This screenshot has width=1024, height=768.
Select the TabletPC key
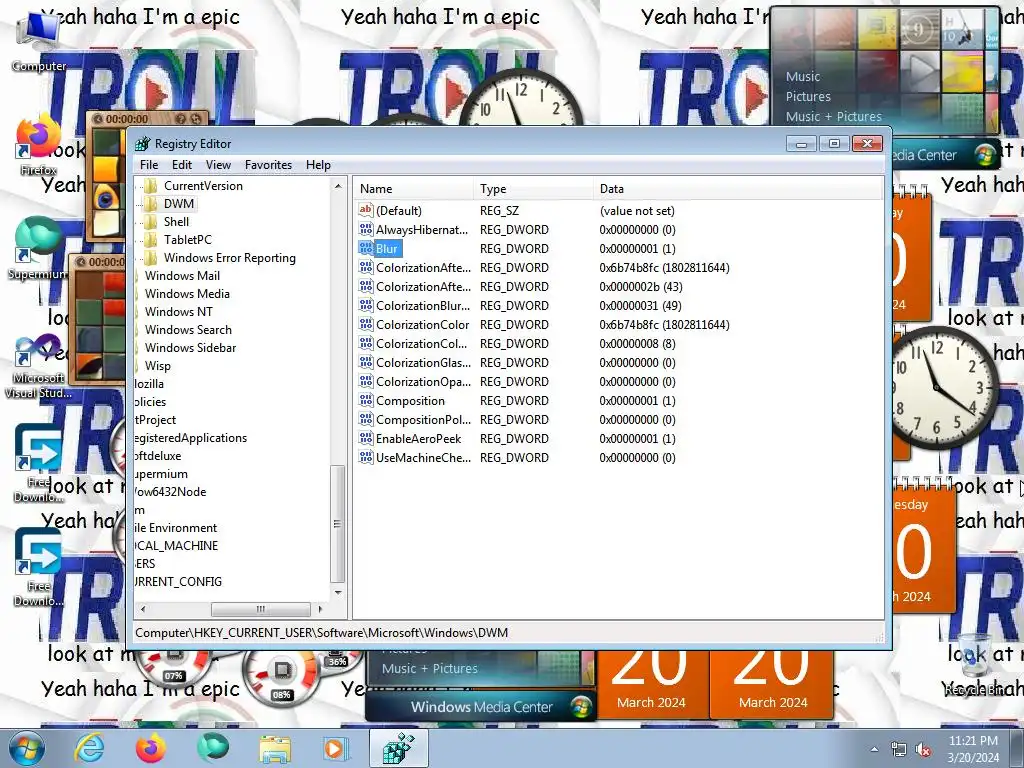click(x=187, y=240)
